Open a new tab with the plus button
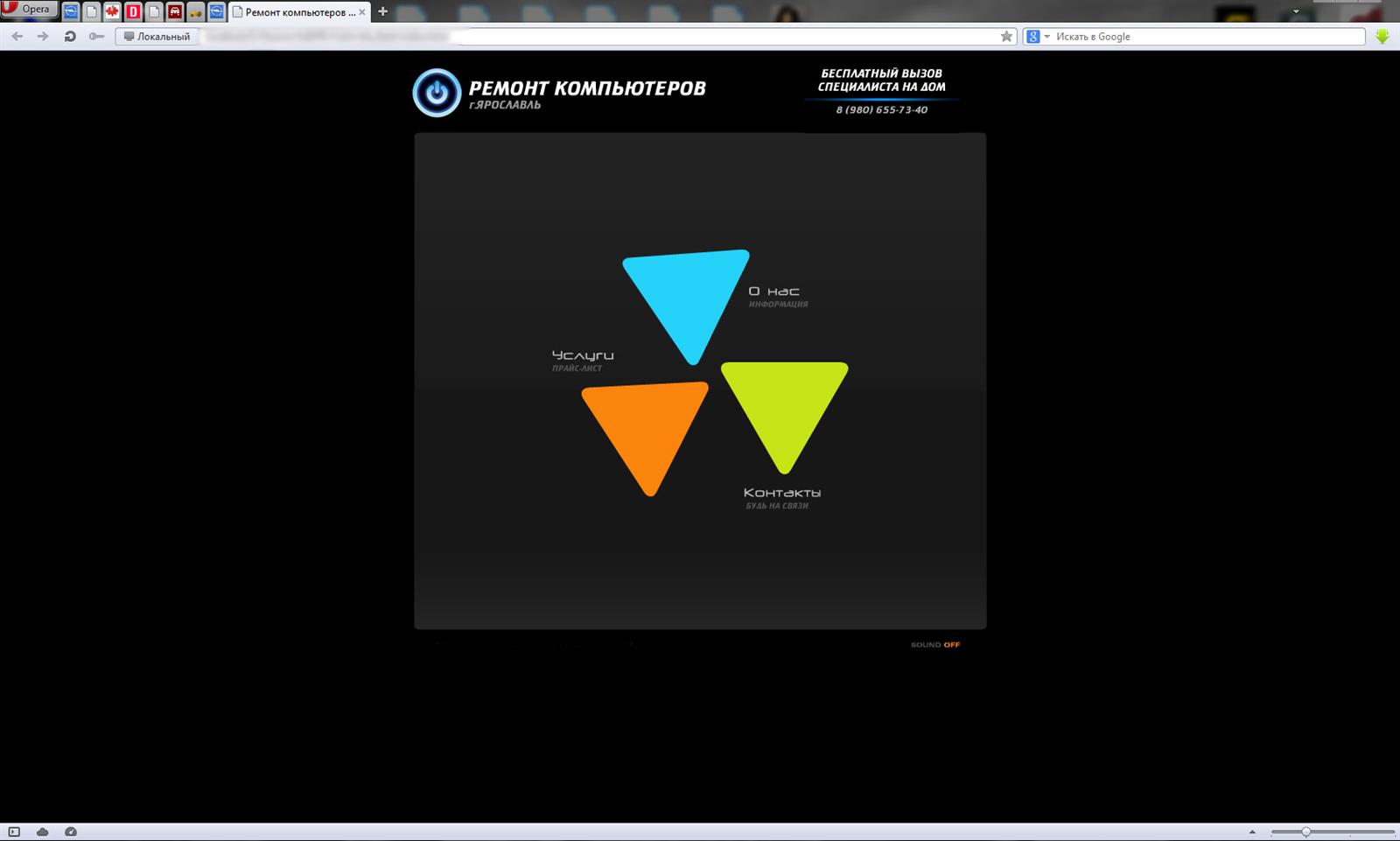 (382, 11)
